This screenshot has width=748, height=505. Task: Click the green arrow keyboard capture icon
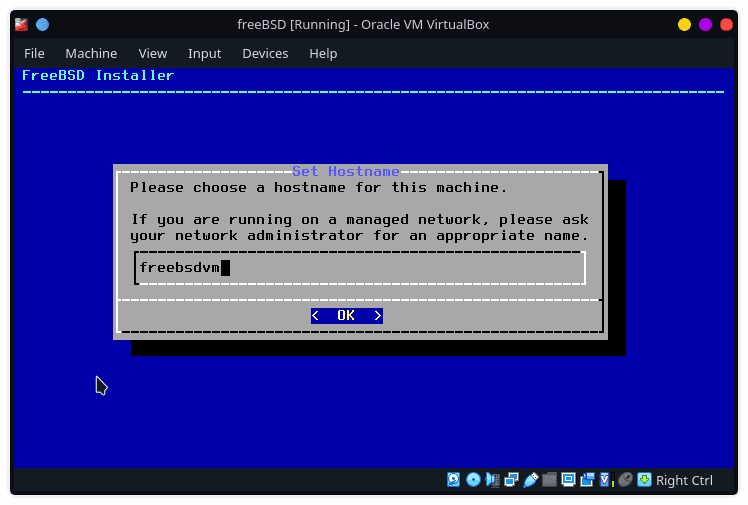click(644, 480)
